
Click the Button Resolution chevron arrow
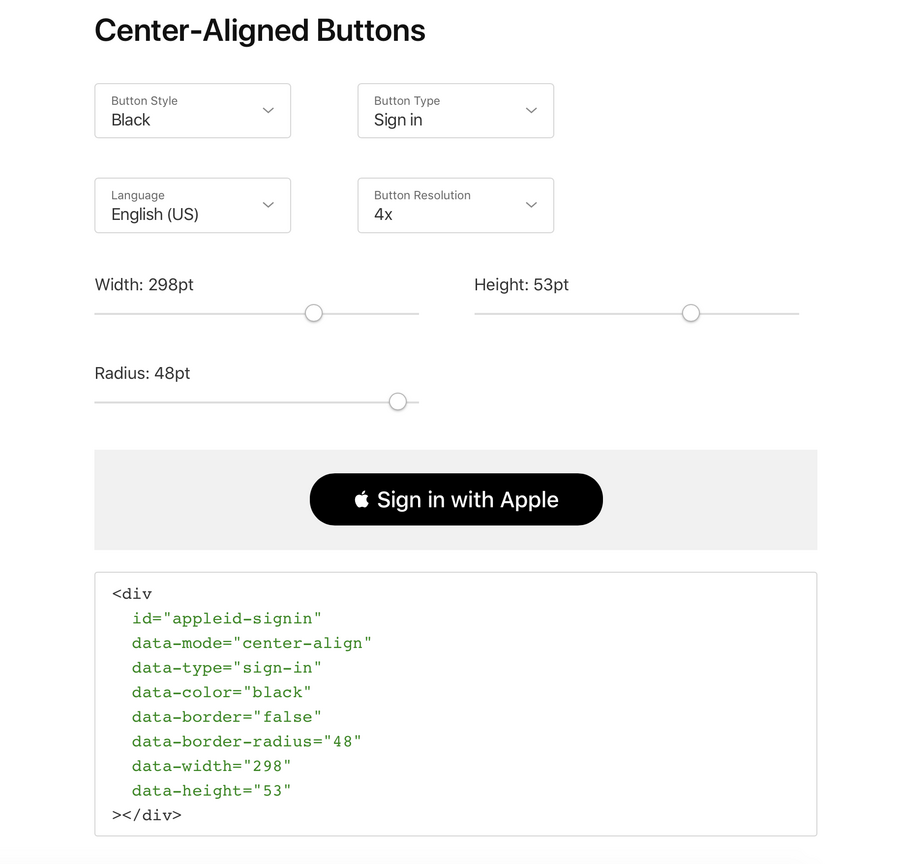point(532,205)
